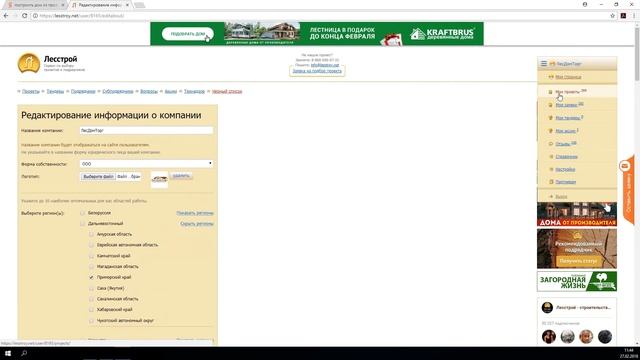Open the Форма собственности dropdown
This screenshot has height=360, width=640.
click(x=146, y=164)
